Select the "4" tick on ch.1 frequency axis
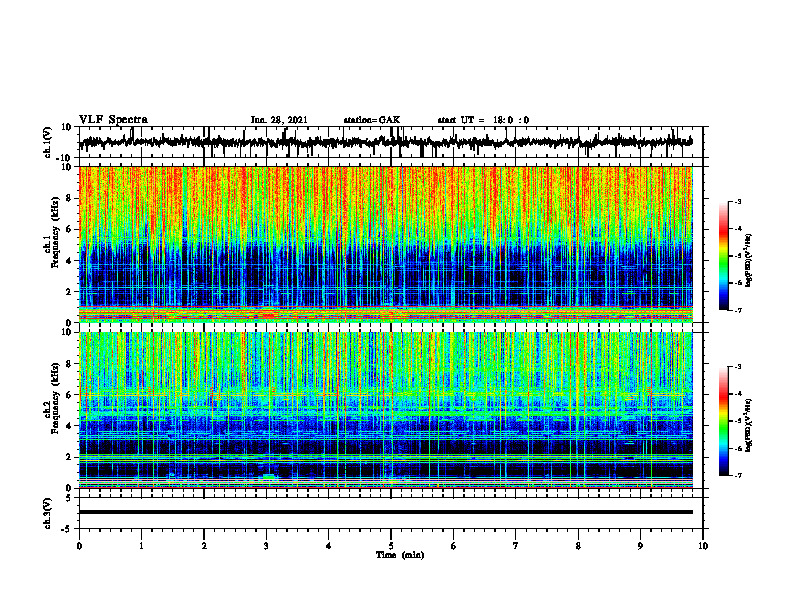Viewport: 792px width, 612px height. click(x=70, y=261)
